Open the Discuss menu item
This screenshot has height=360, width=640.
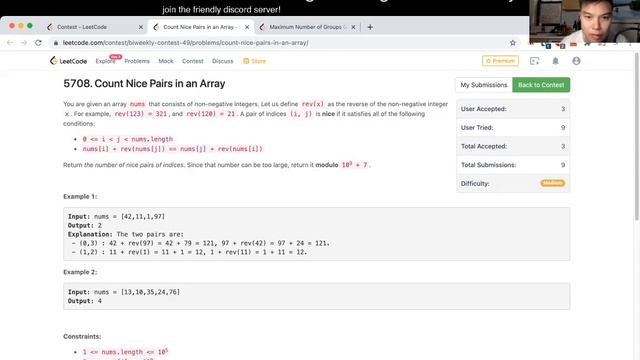tap(222, 61)
